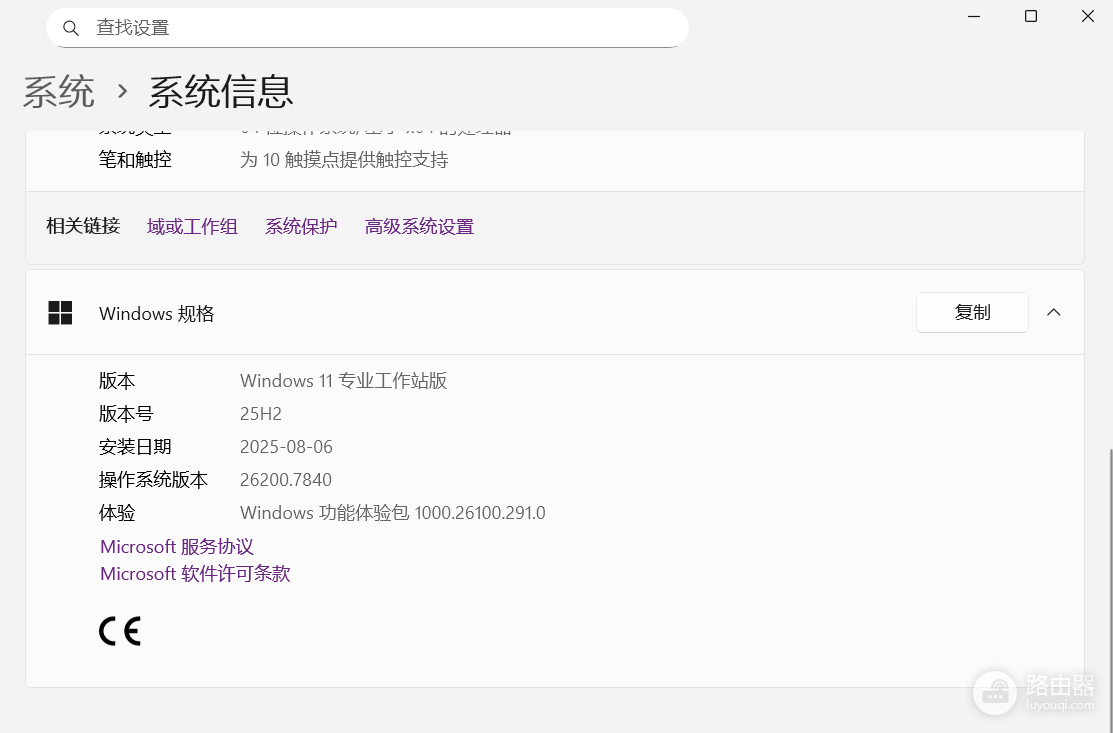
Task: Select the 25H2 version value
Action: pyautogui.click(x=261, y=414)
